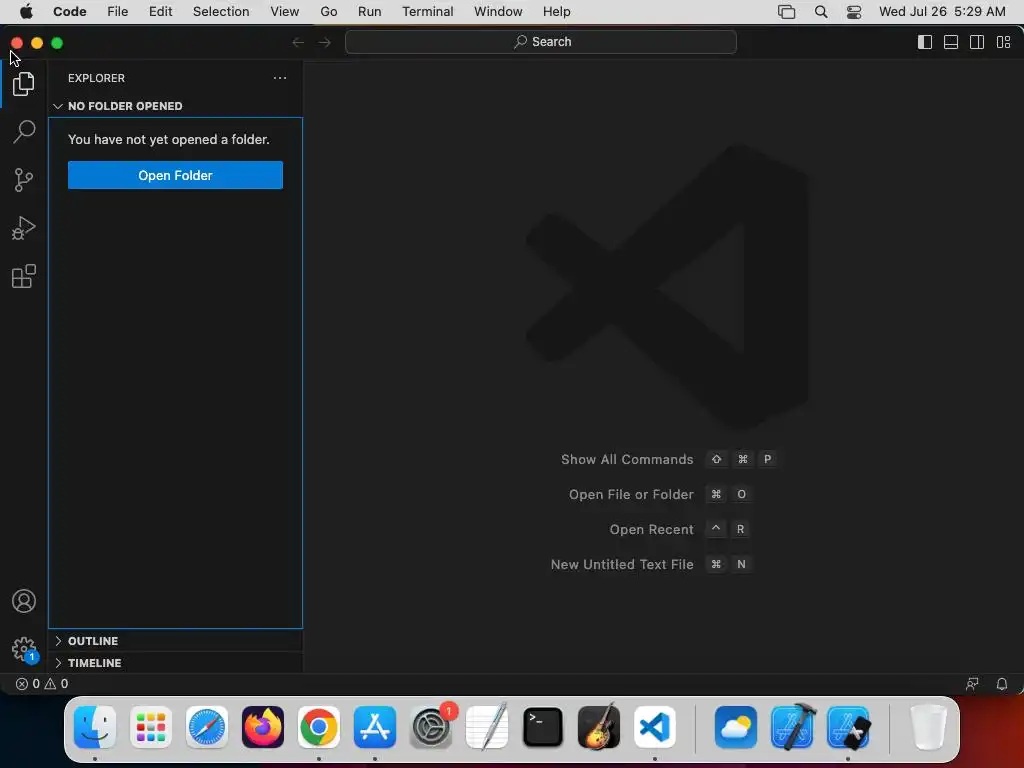Click the Stage Manager menu bar icon
The image size is (1024, 768).
[x=786, y=12]
